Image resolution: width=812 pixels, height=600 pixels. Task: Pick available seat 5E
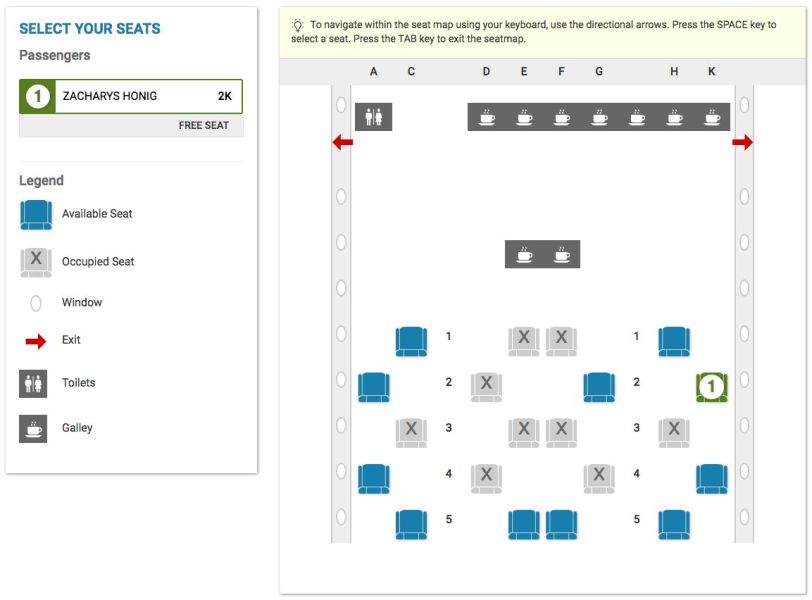coord(524,525)
